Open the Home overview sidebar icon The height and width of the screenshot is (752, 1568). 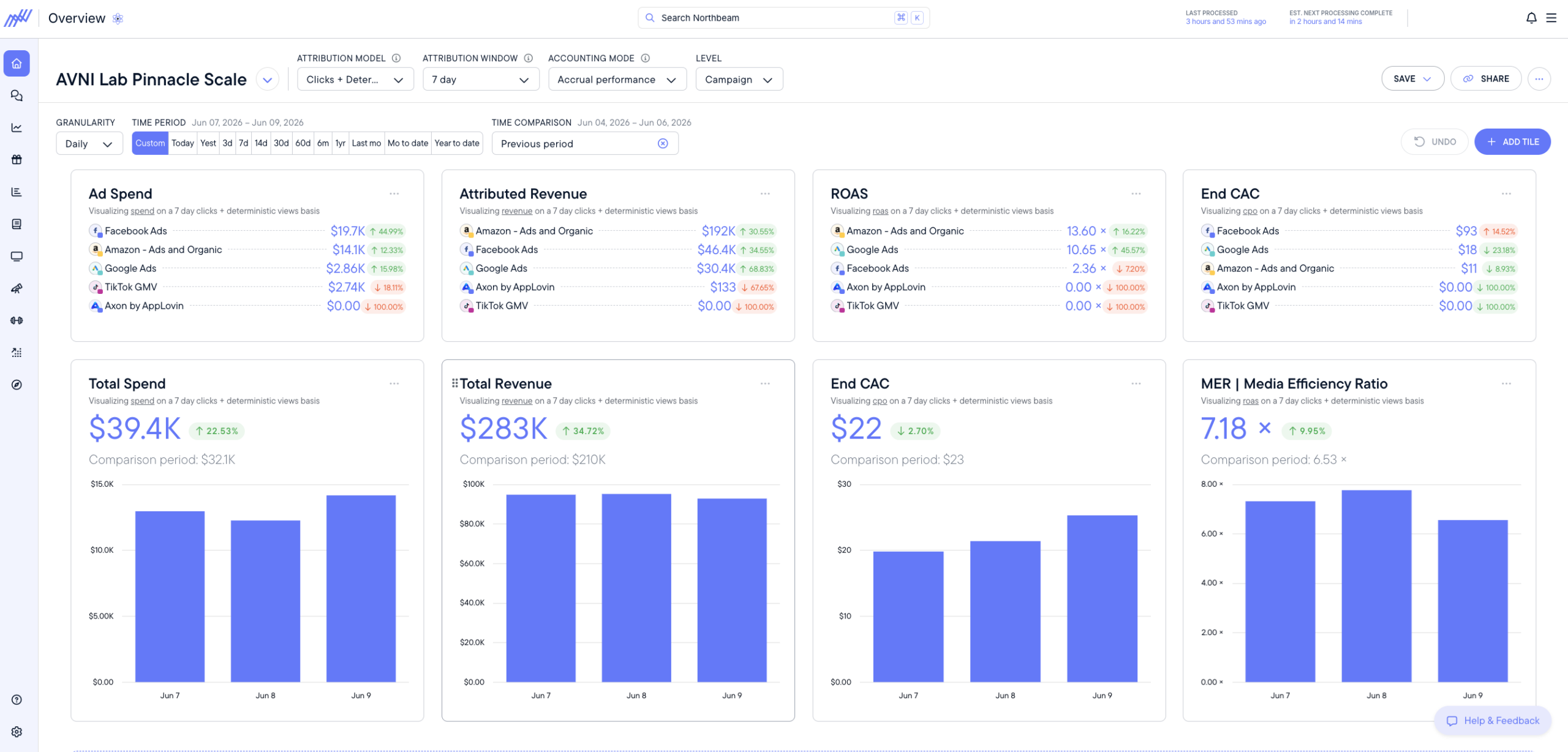(17, 63)
